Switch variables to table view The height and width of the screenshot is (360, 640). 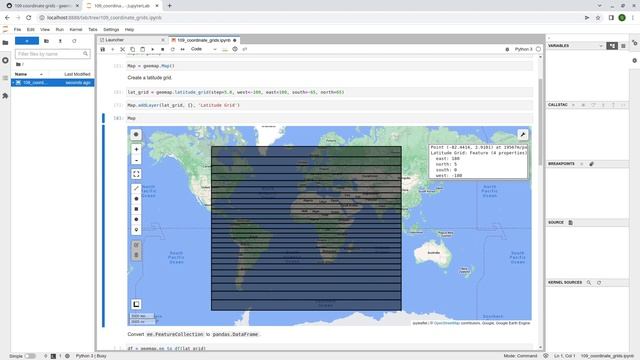tap(623, 46)
